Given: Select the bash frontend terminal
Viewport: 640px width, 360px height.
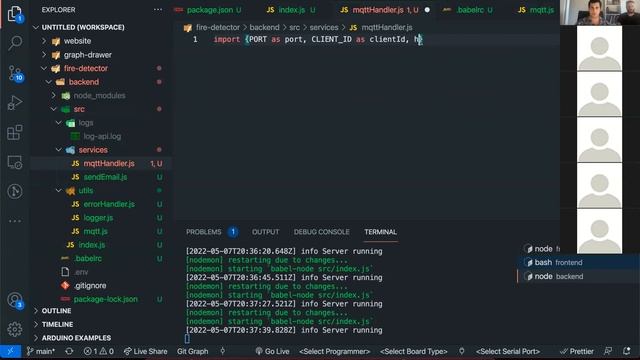Looking at the screenshot, I should (x=579, y=262).
